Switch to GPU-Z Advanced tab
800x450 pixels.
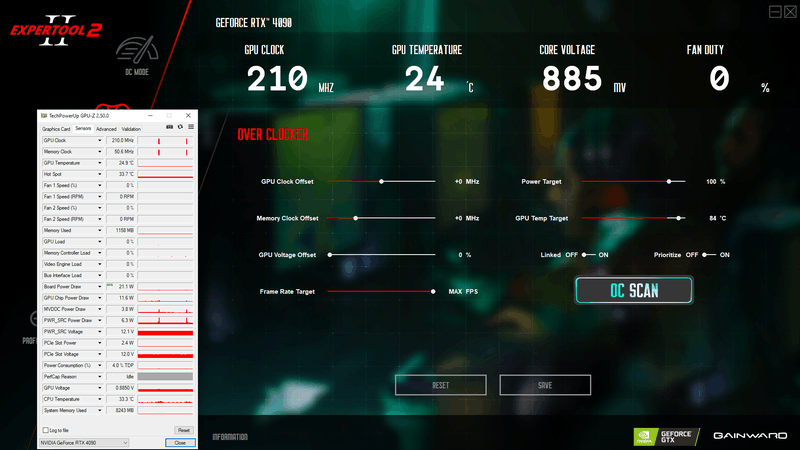click(x=106, y=129)
